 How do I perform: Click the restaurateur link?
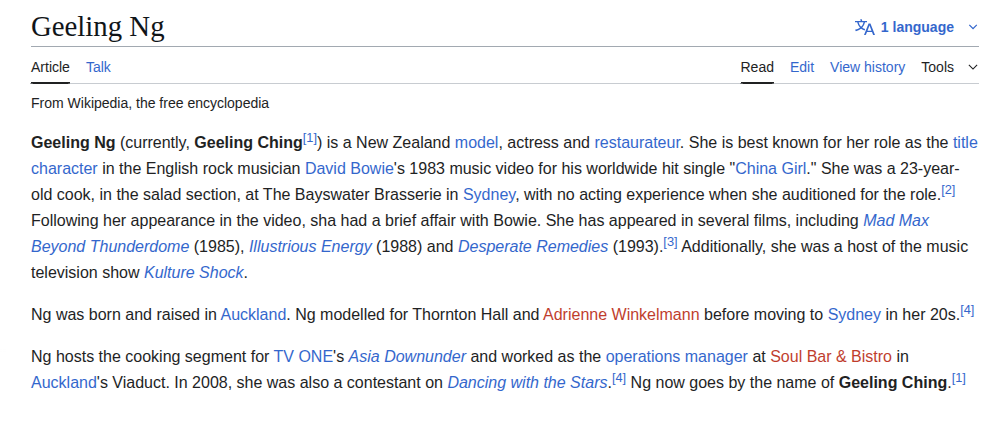(637, 141)
